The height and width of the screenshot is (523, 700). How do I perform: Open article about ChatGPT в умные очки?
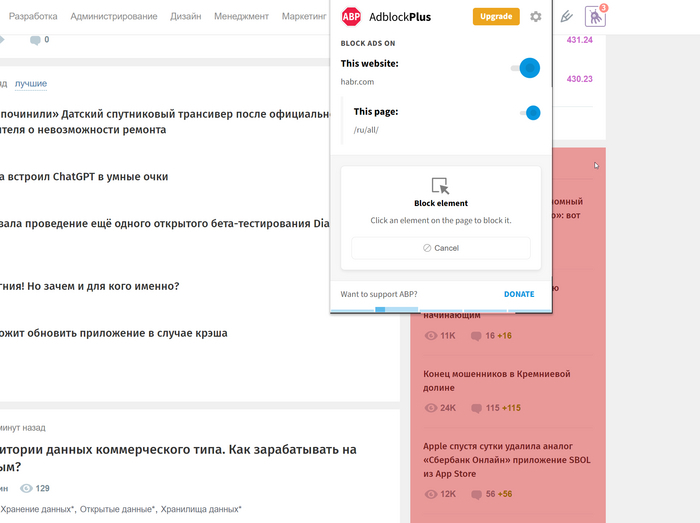coord(84,177)
